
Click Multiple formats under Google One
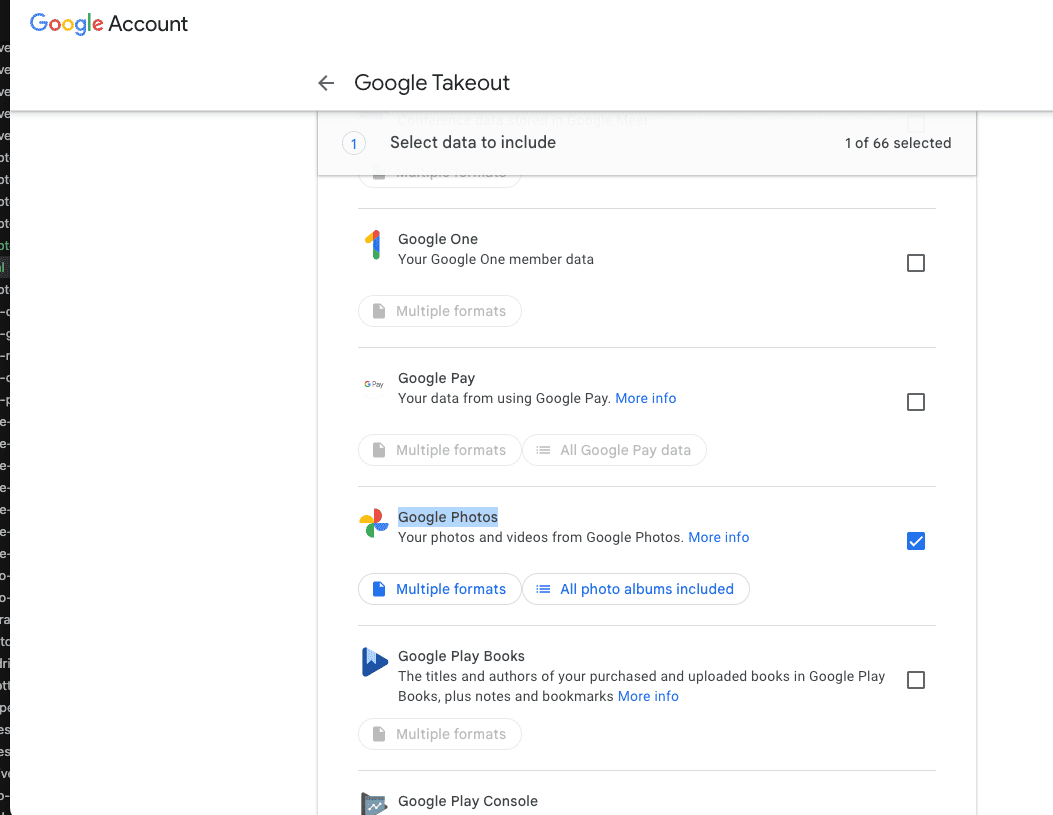(x=440, y=311)
